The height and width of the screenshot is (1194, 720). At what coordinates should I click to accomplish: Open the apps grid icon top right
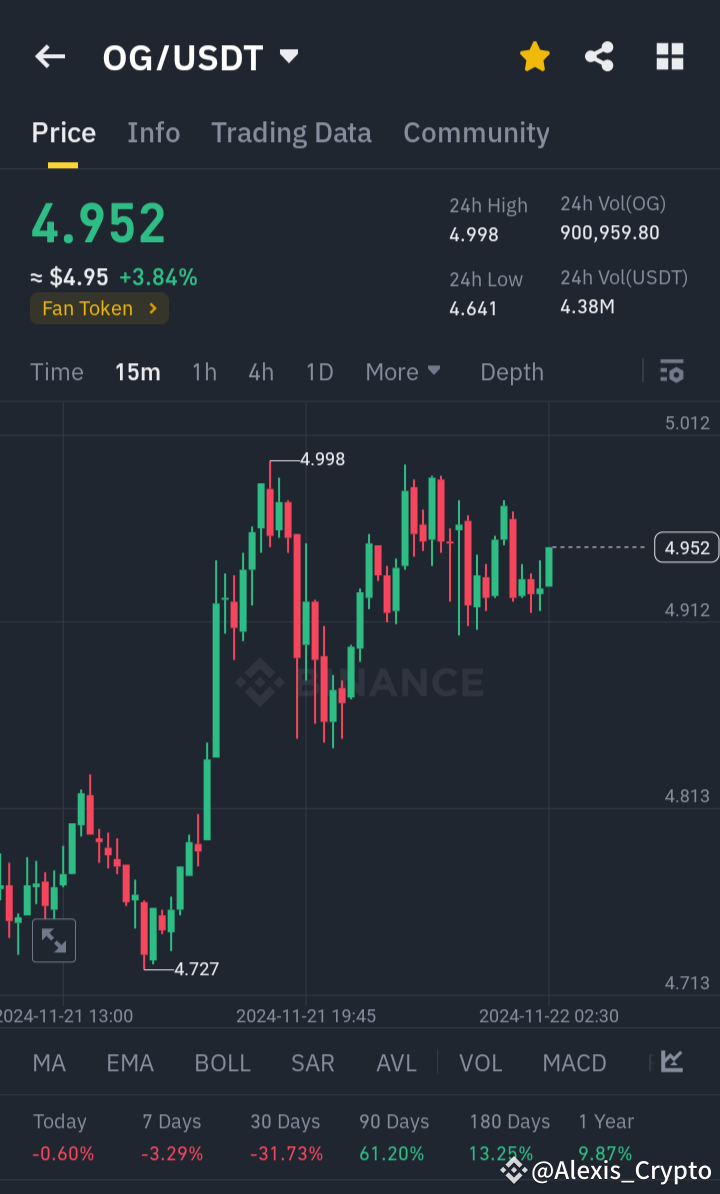click(668, 57)
